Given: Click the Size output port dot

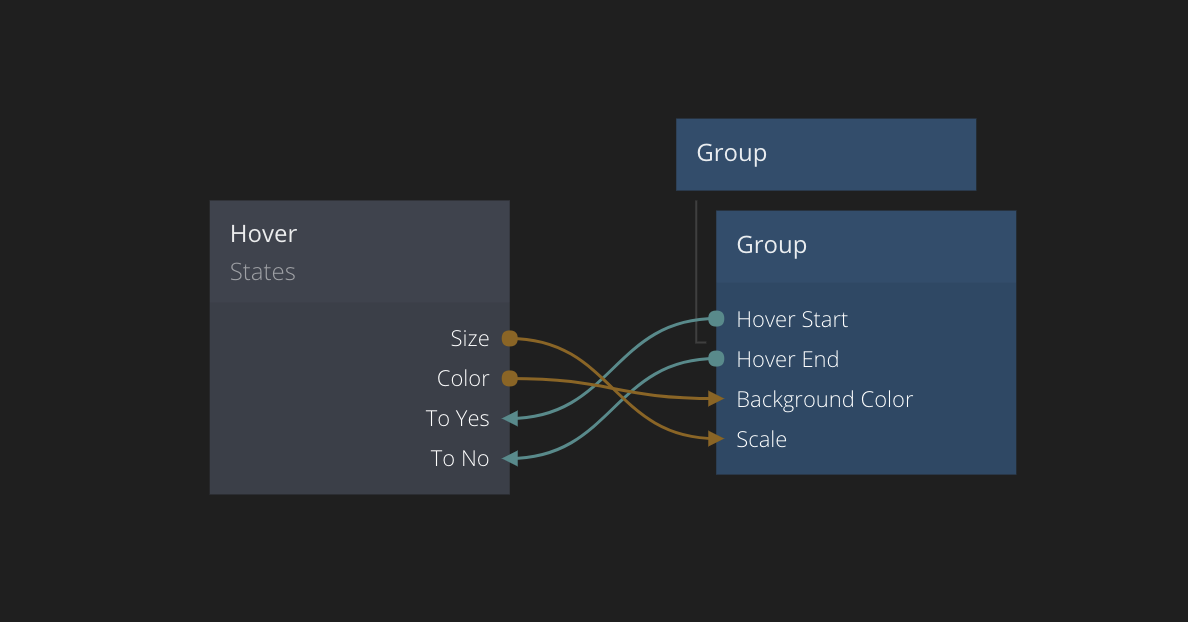Looking at the screenshot, I should point(509,338).
